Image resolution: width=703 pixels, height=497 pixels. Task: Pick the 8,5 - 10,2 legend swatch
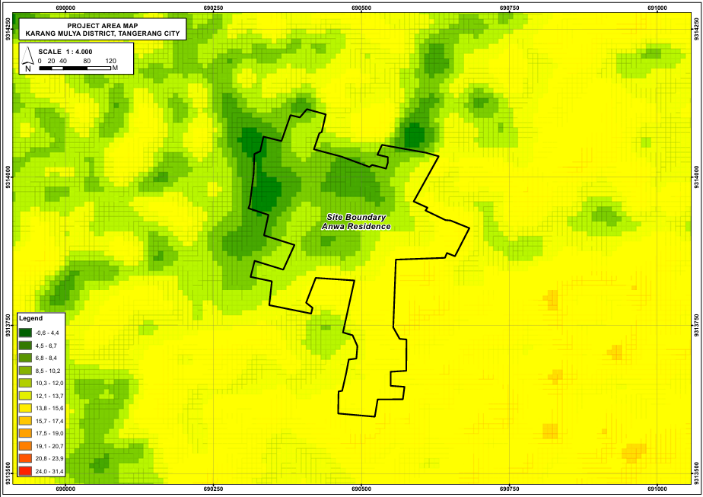25,371
